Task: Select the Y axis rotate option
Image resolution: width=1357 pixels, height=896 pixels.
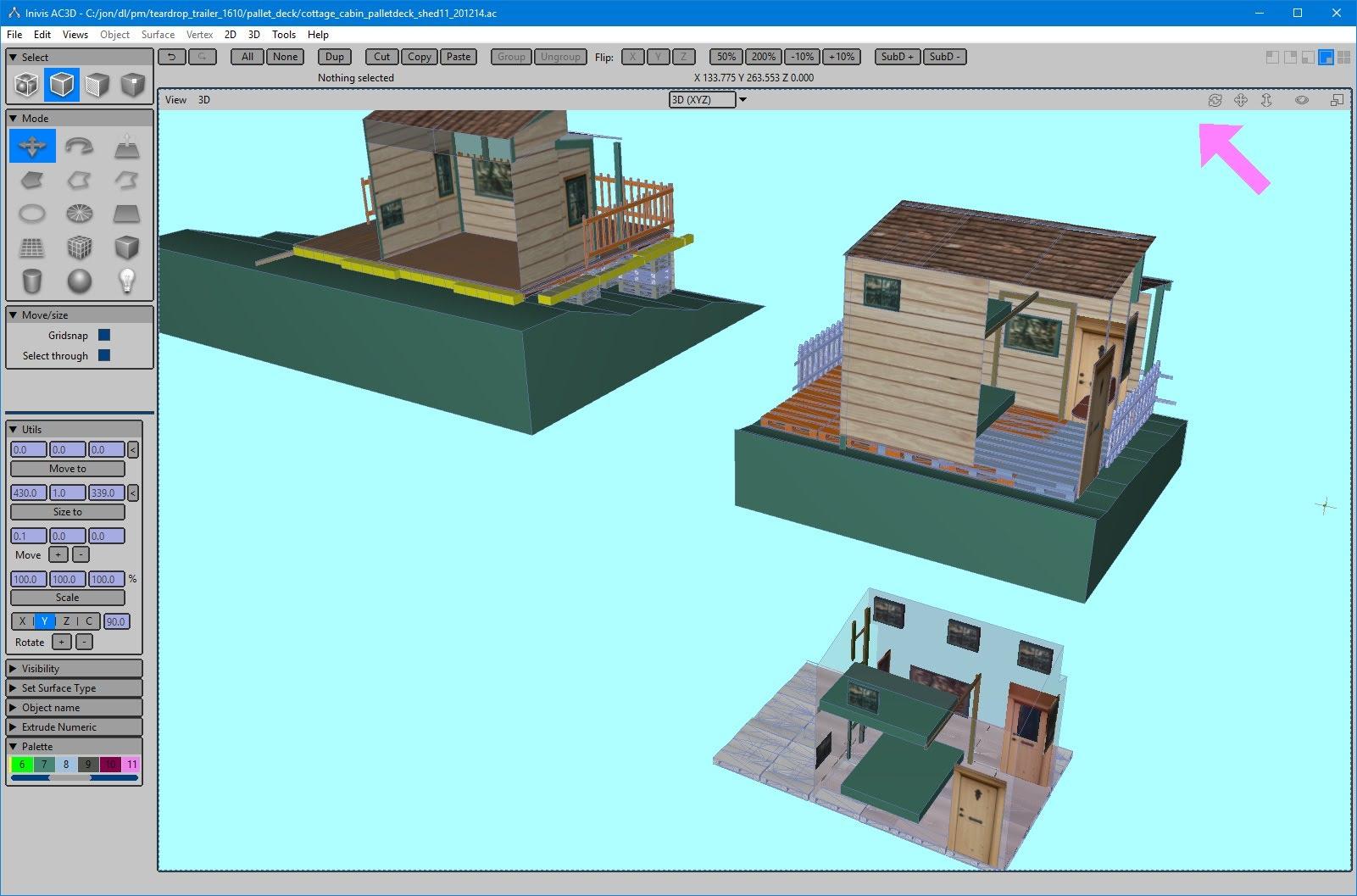Action: click(x=43, y=621)
